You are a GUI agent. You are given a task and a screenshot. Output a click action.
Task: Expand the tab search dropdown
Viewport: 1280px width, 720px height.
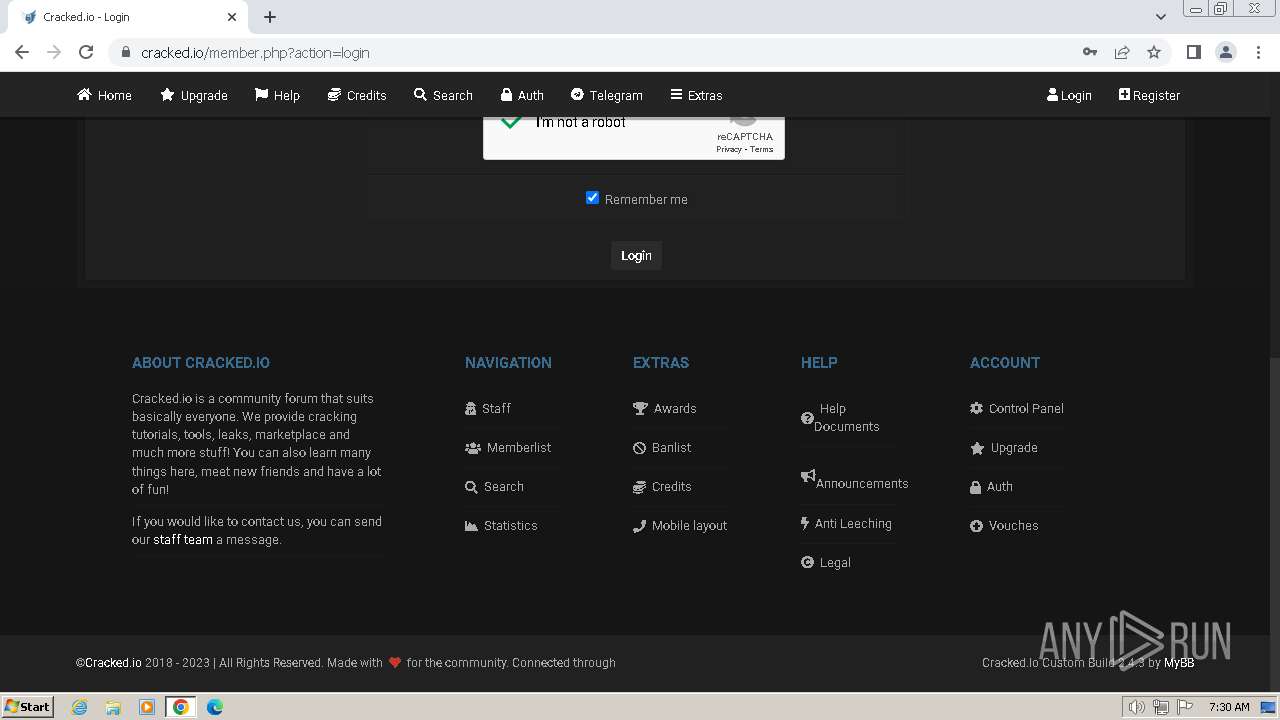click(x=1161, y=17)
